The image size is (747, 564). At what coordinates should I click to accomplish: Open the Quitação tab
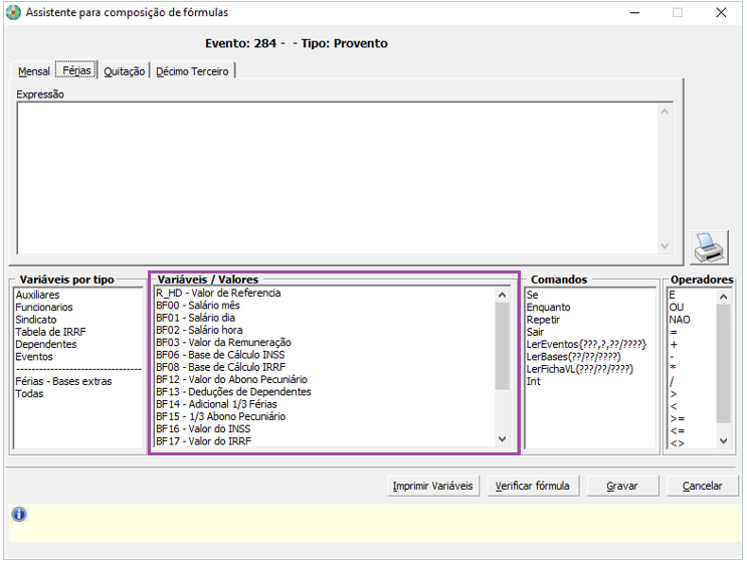(x=124, y=71)
